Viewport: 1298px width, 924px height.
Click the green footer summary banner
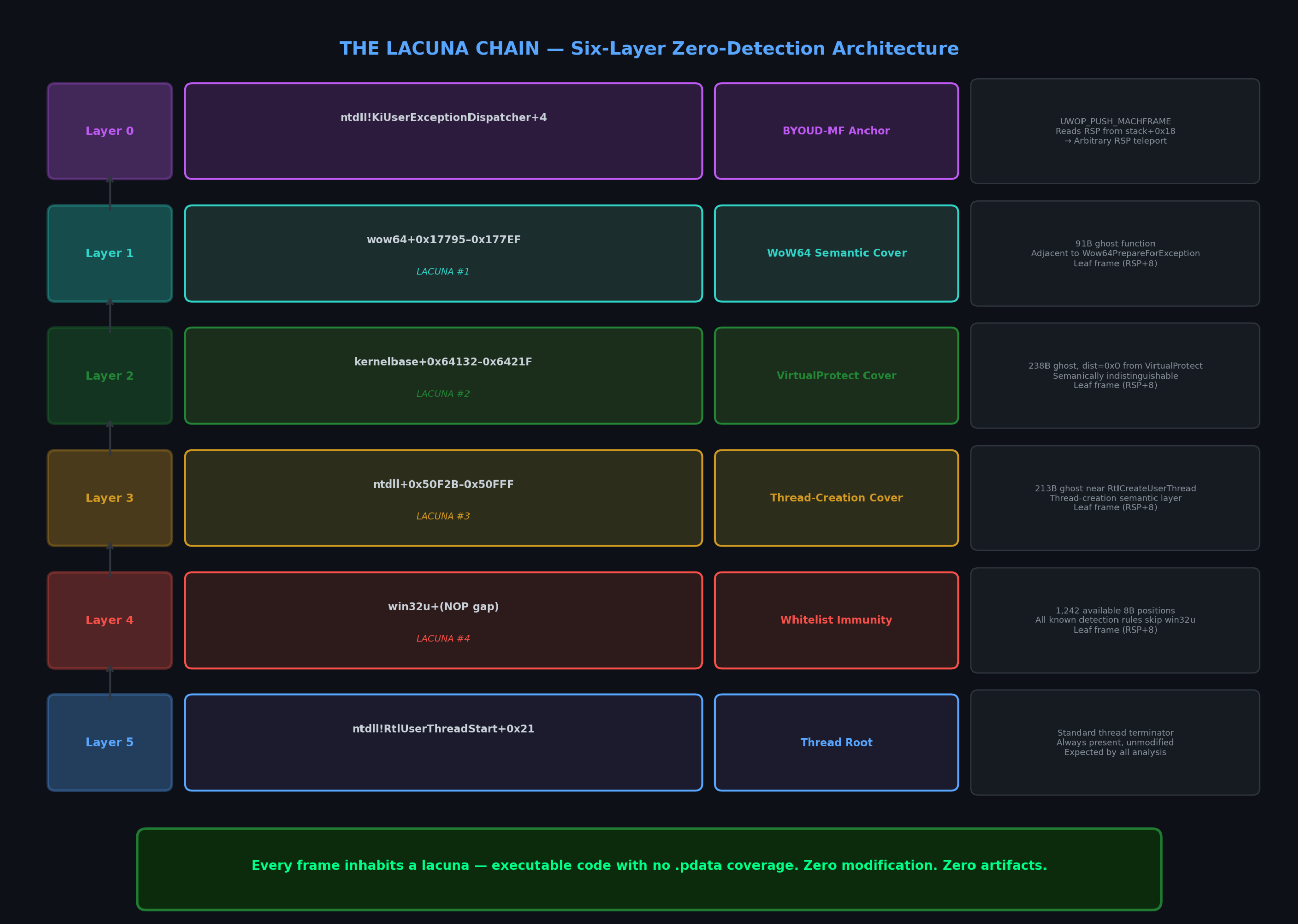click(648, 869)
